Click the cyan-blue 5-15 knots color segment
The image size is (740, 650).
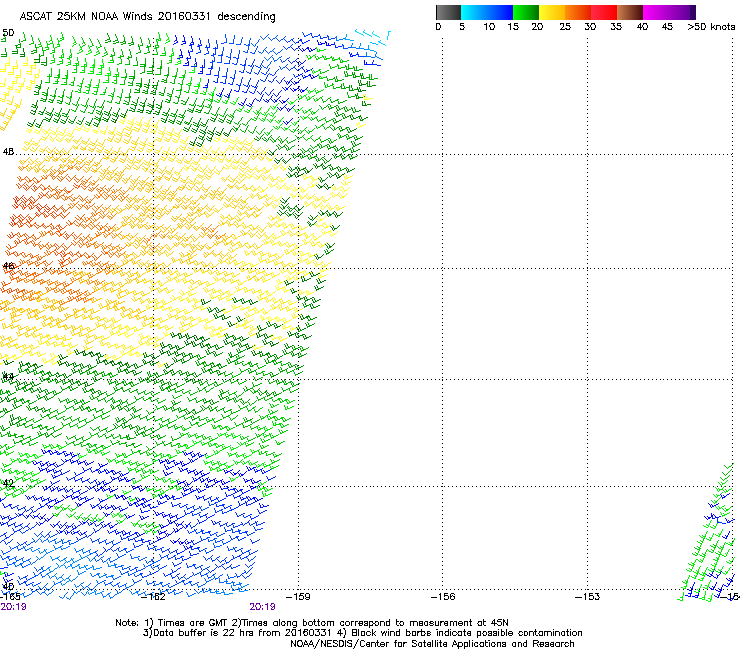click(487, 12)
